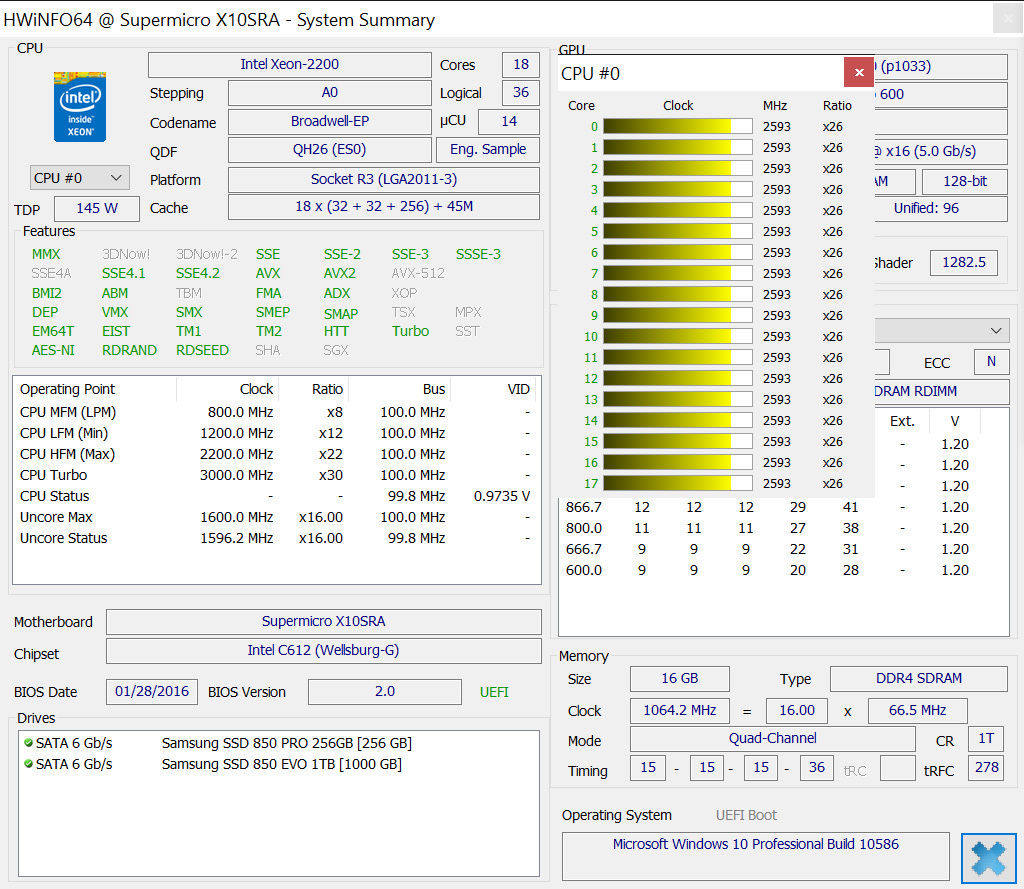Viewport: 1024px width, 889px height.
Task: Click the blue X exit icon at bottom right
Action: (988, 858)
